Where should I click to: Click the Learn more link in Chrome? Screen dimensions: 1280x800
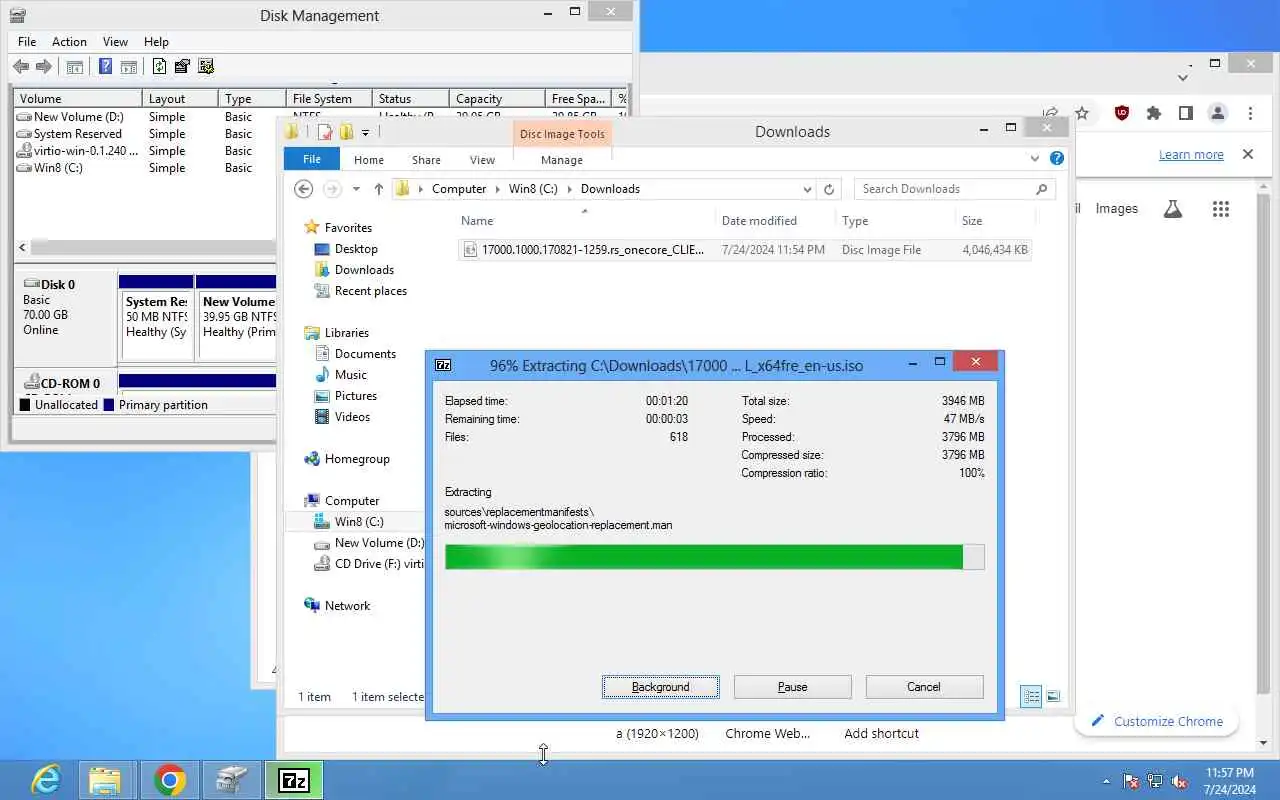pos(1191,155)
